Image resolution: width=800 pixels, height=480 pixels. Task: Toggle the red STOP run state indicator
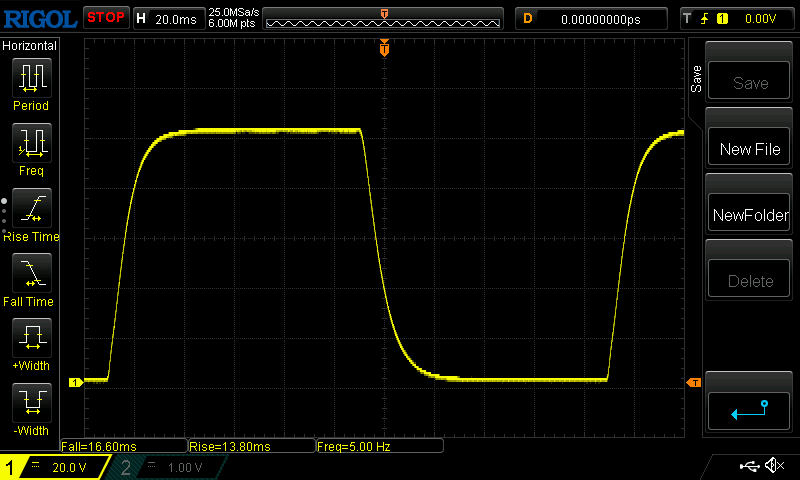pyautogui.click(x=105, y=18)
